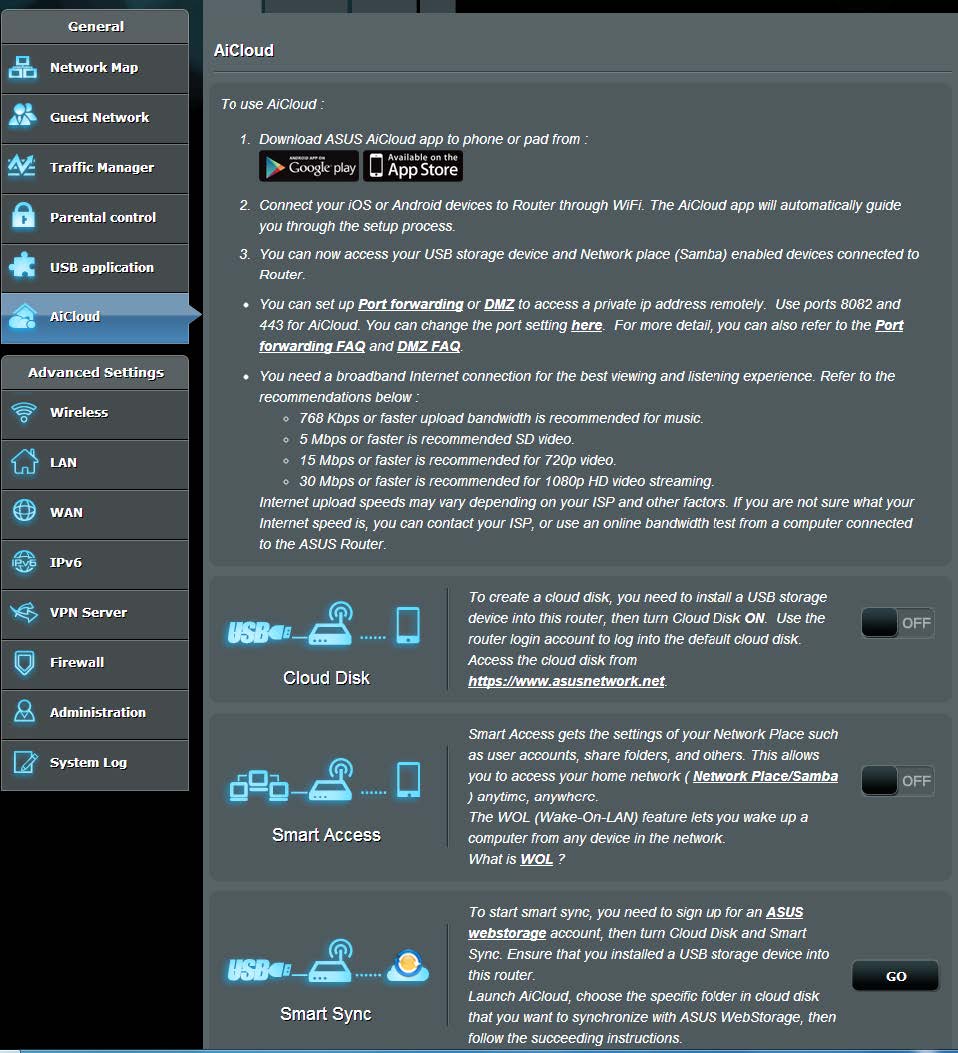958x1053 pixels.
Task: Click the Smart Sync caption text
Action: [x=326, y=1013]
